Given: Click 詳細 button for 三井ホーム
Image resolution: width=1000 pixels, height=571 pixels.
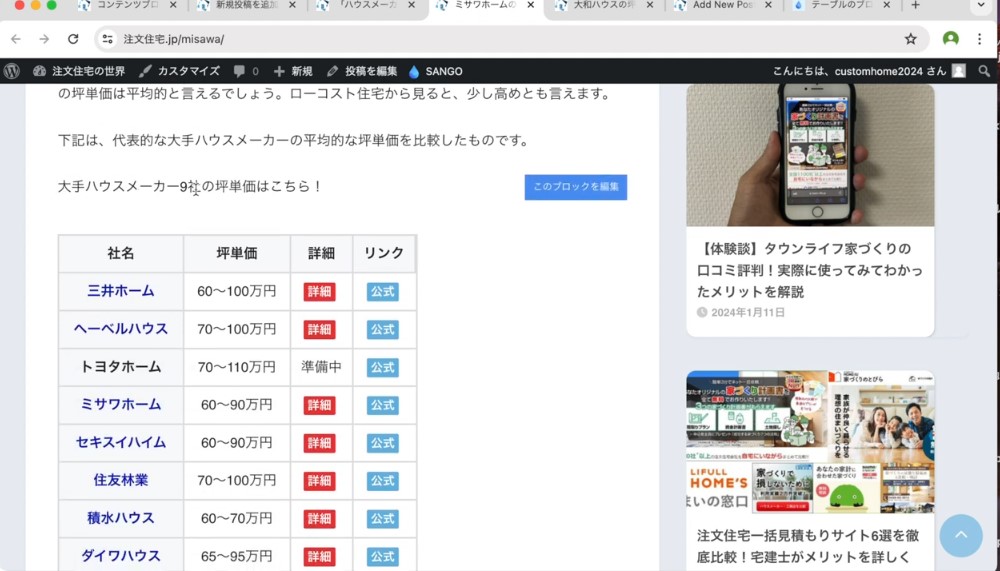Looking at the screenshot, I should pos(320,292).
